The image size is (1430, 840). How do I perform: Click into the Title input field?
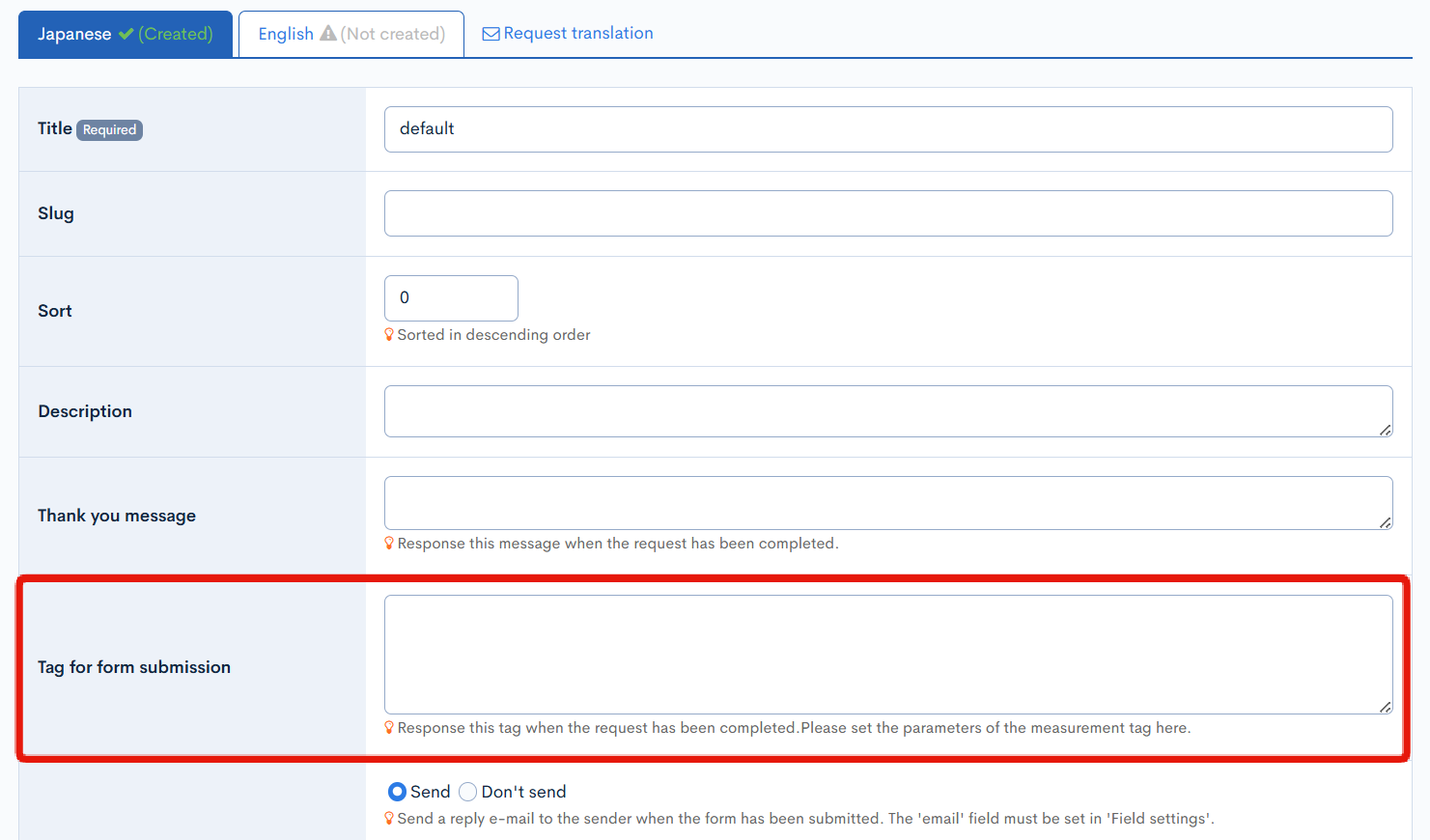(x=887, y=129)
